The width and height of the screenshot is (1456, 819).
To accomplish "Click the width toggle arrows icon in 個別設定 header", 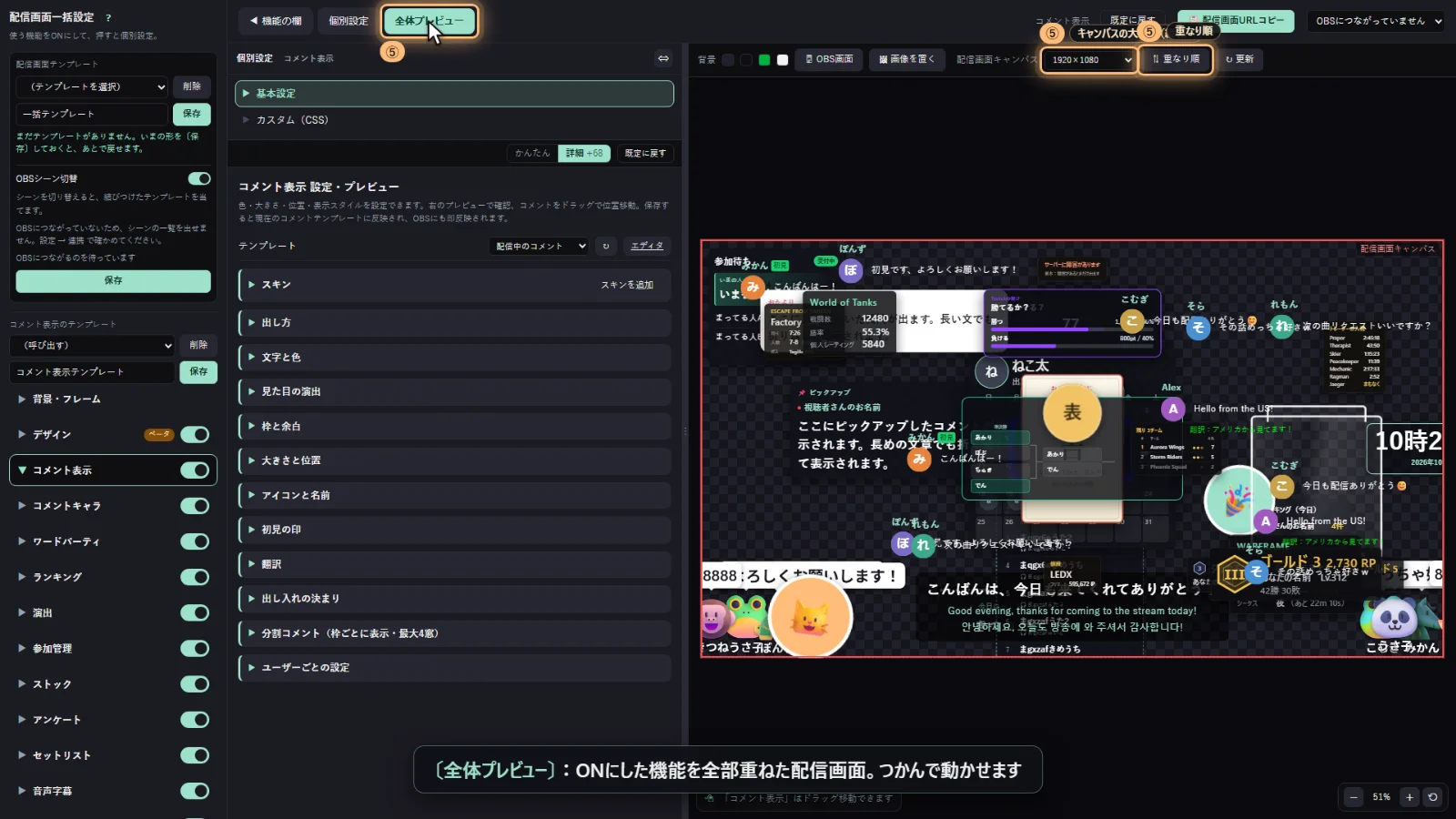I will point(663,58).
